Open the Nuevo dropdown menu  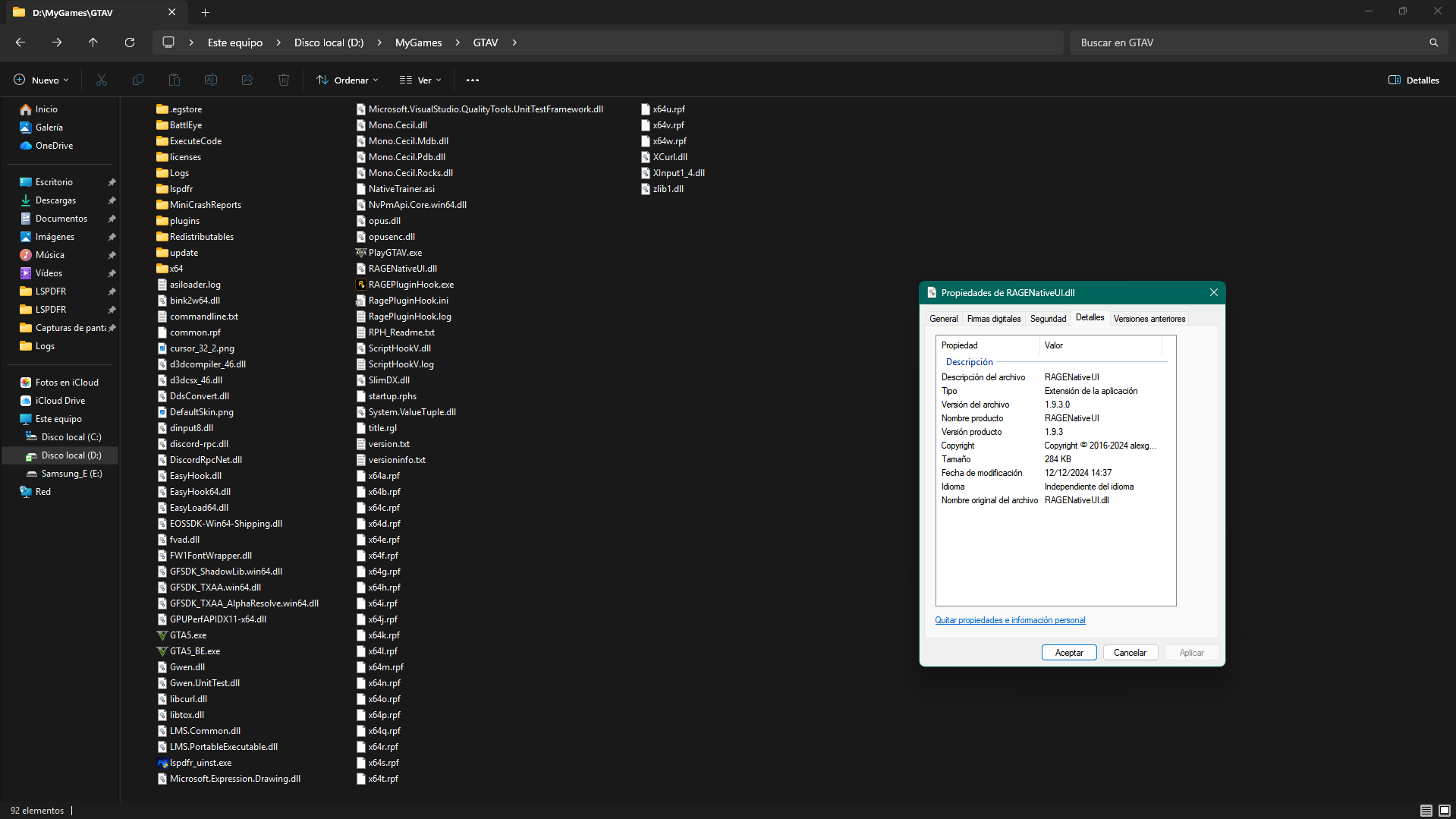tap(42, 80)
